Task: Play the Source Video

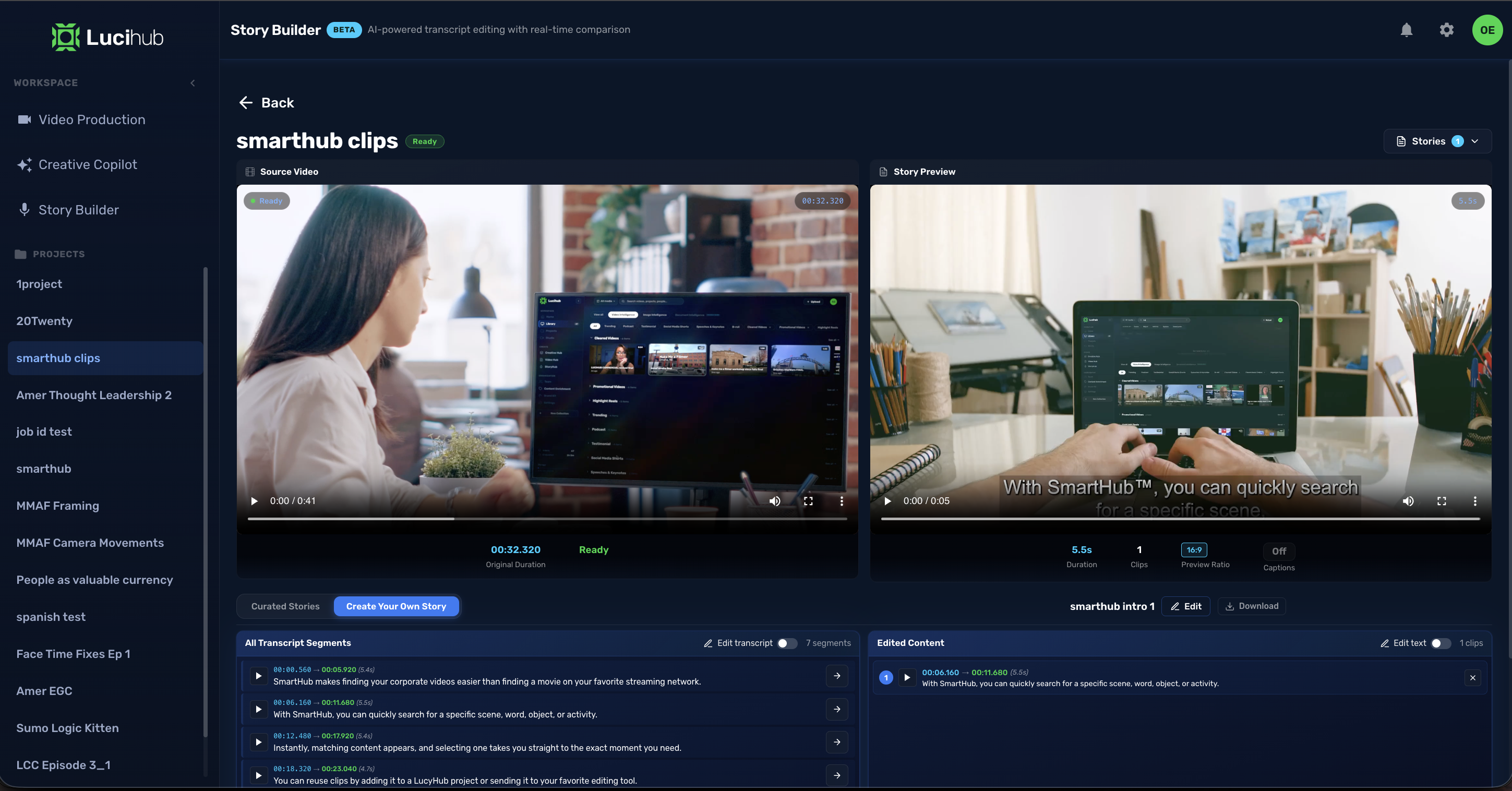Action: 254,501
